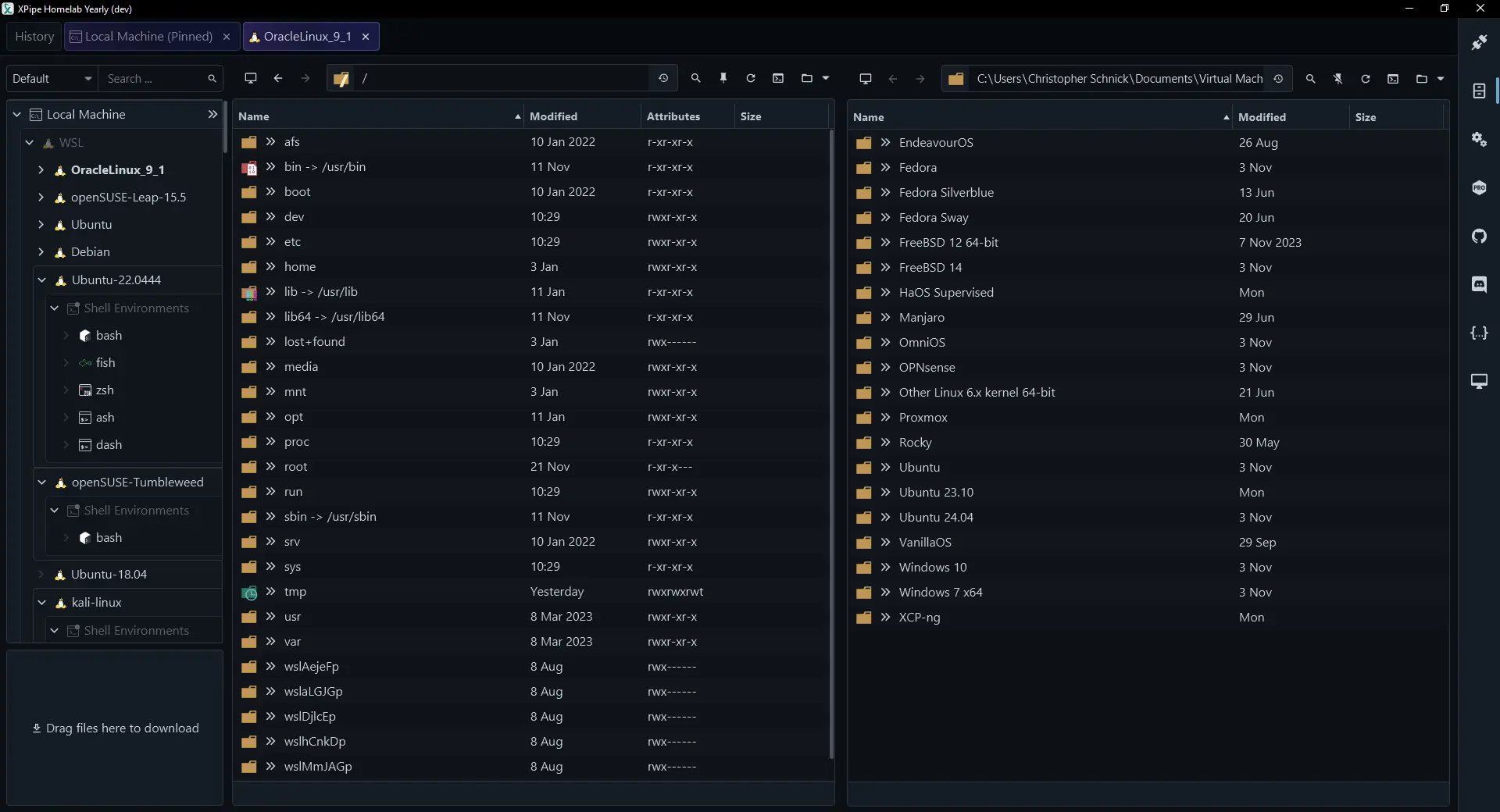Select the zsh shell environment
Image resolution: width=1500 pixels, height=812 pixels.
[105, 390]
